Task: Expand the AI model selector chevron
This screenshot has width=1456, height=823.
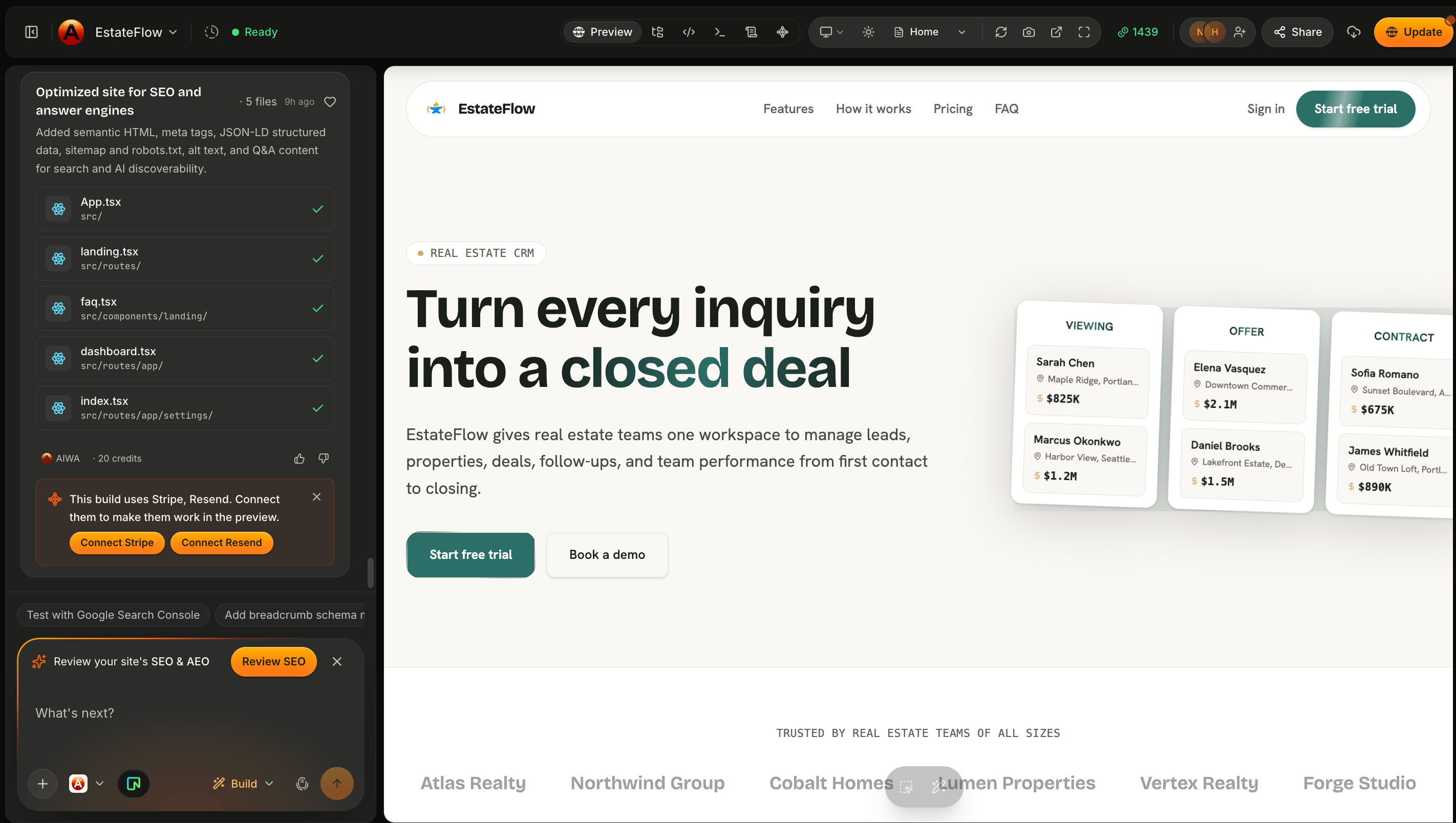Action: click(99, 784)
